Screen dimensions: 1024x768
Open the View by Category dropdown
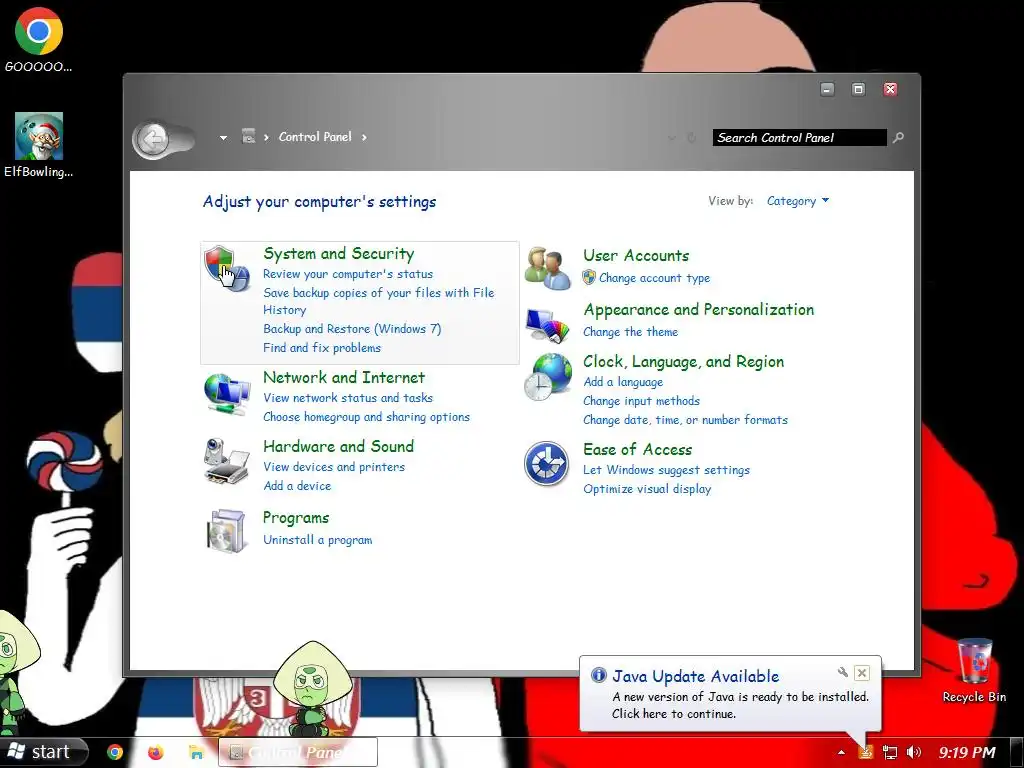pos(797,201)
